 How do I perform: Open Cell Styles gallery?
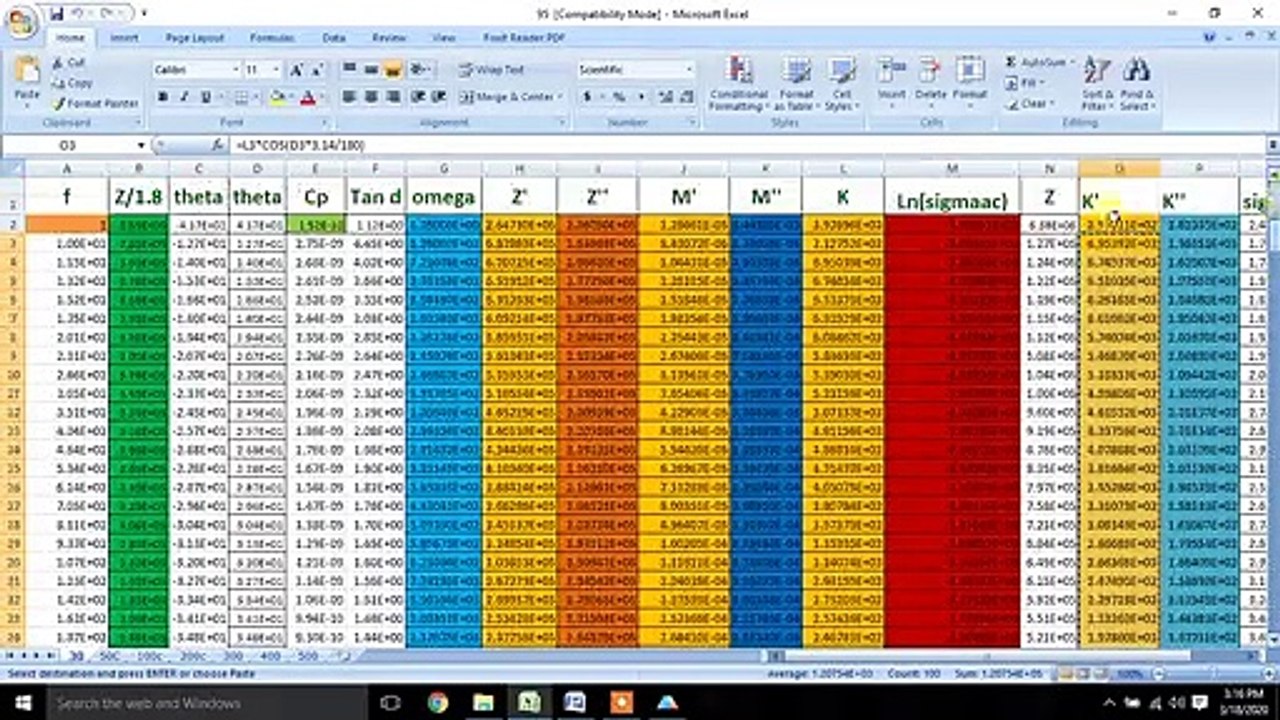click(841, 83)
